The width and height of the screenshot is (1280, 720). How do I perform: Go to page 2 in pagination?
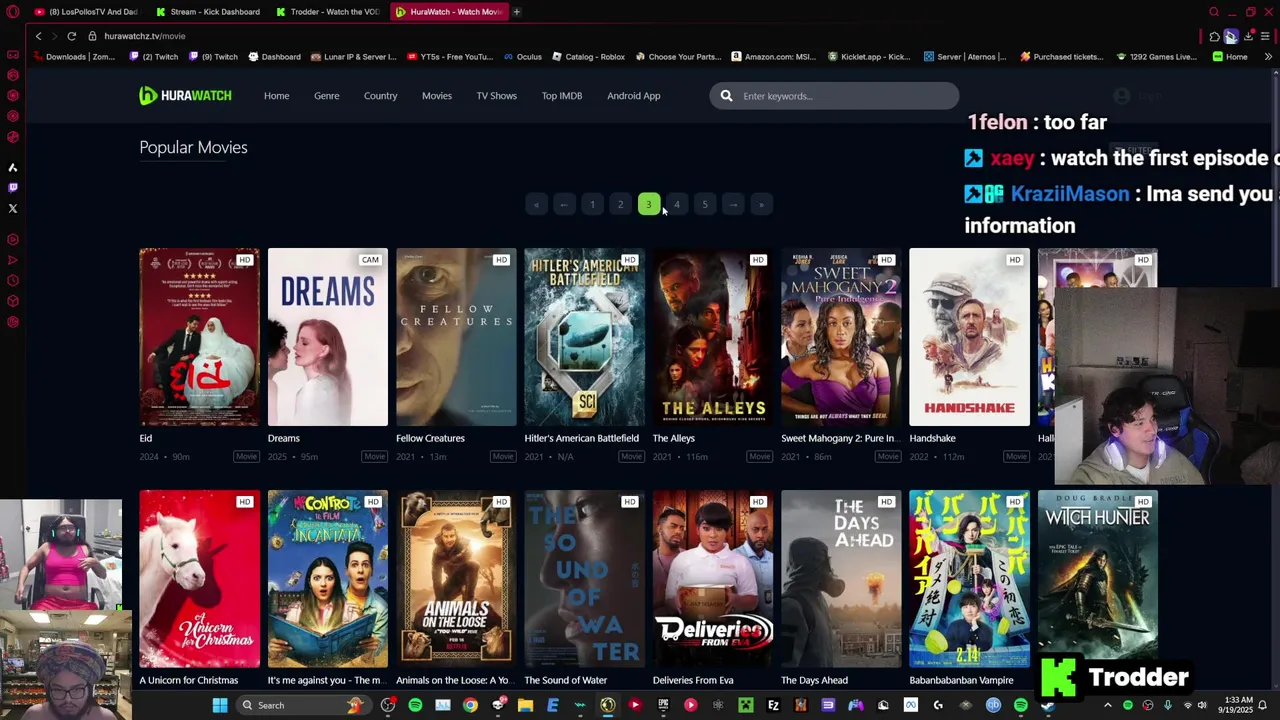(620, 204)
